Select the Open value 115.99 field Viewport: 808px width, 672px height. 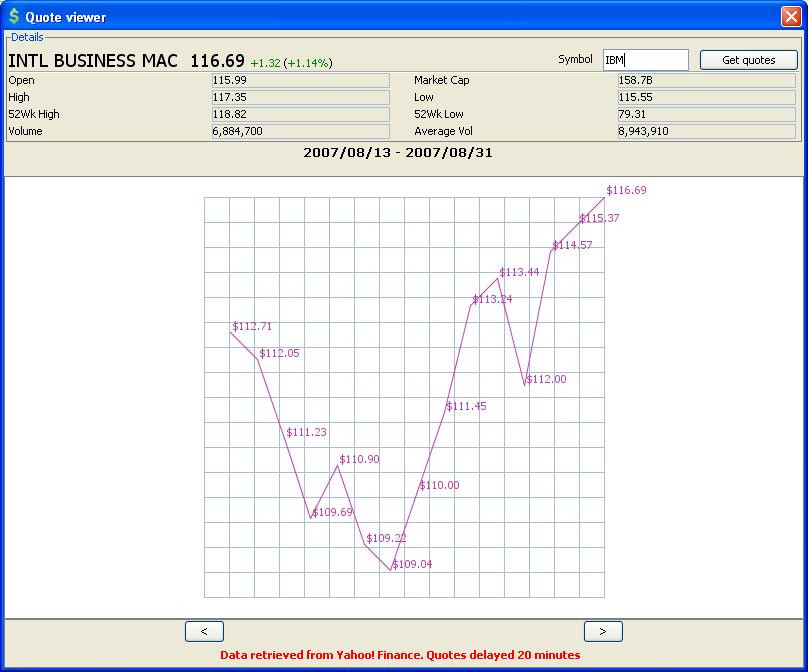coord(300,80)
